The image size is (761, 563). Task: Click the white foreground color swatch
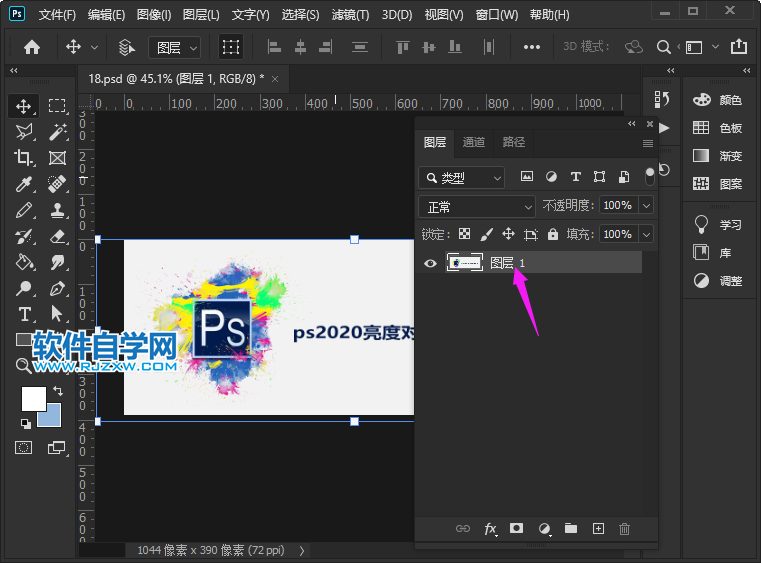pyautogui.click(x=33, y=398)
